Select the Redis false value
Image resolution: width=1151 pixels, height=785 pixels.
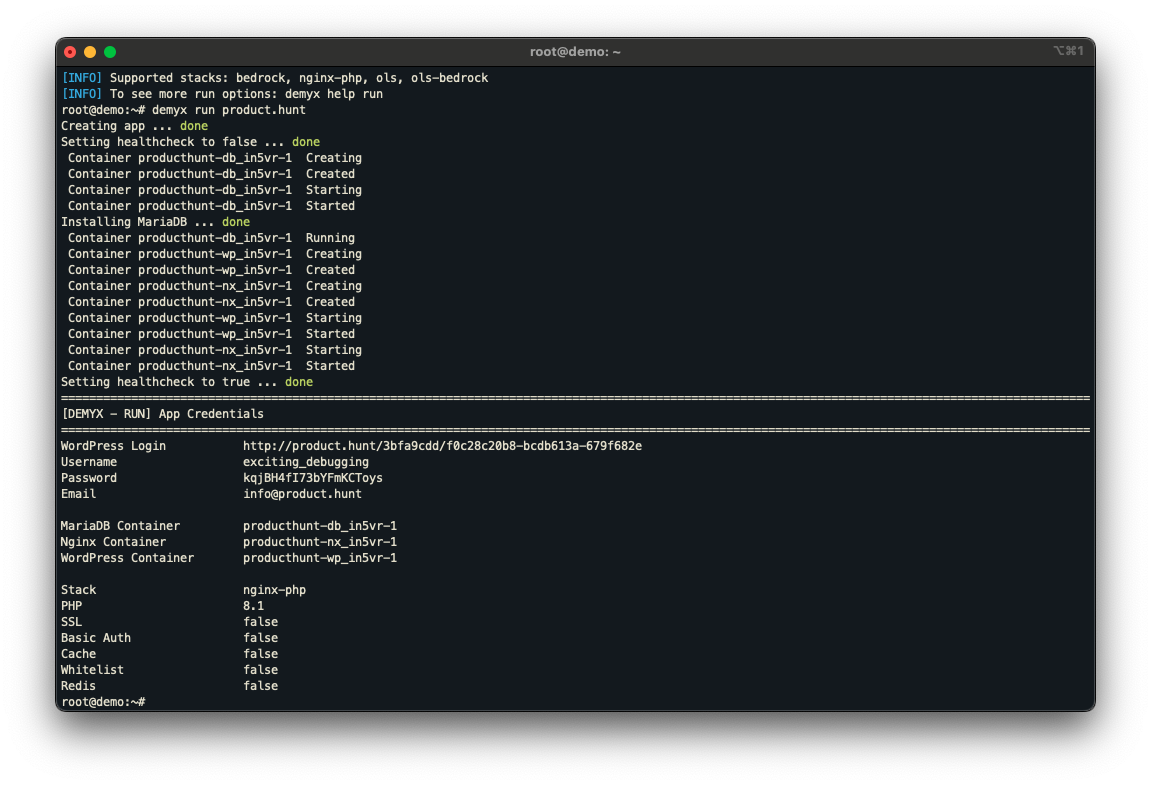[x=261, y=686]
